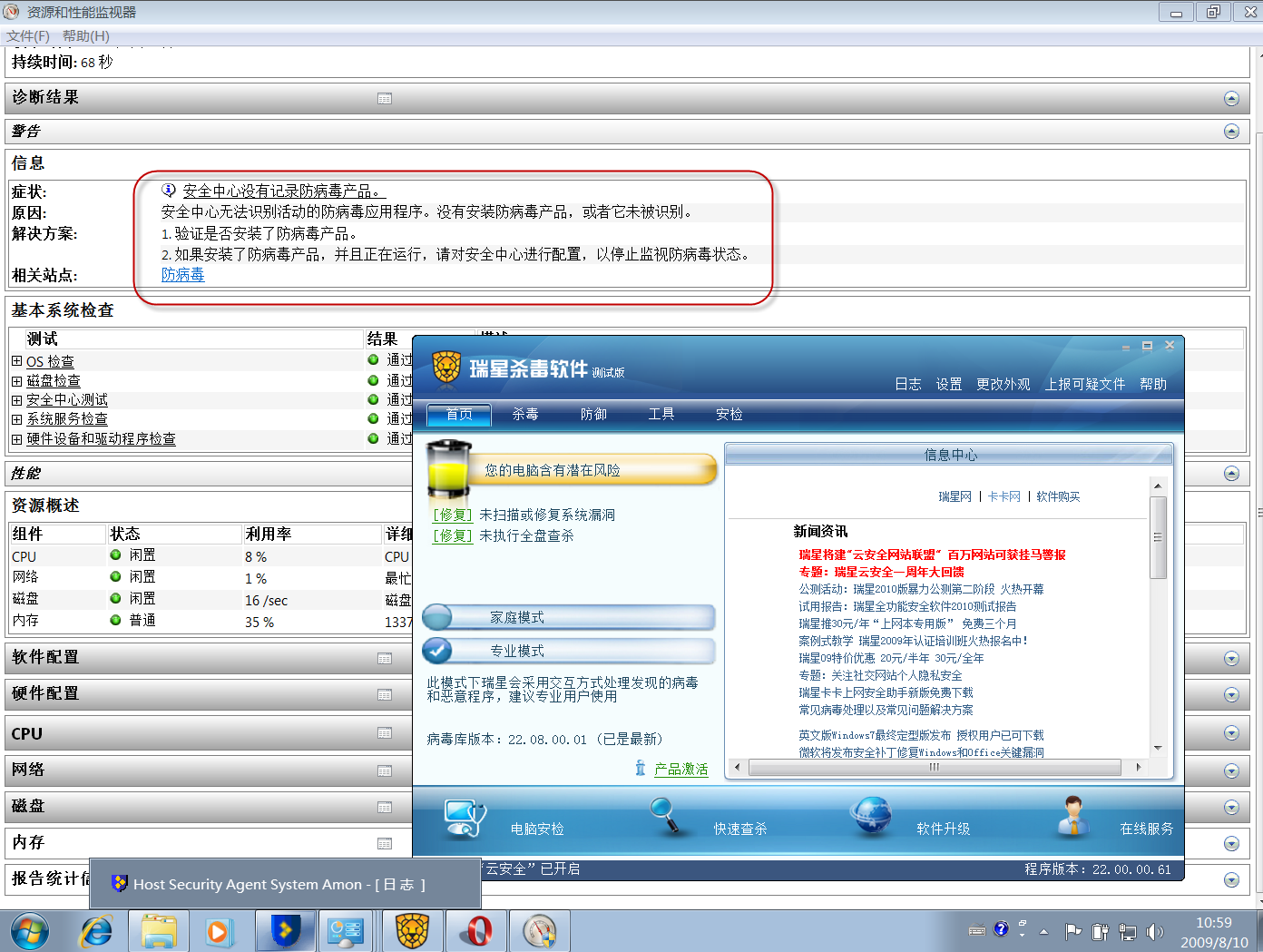Open Windows Start menu orb
This screenshot has width=1263, height=952.
click(x=30, y=931)
